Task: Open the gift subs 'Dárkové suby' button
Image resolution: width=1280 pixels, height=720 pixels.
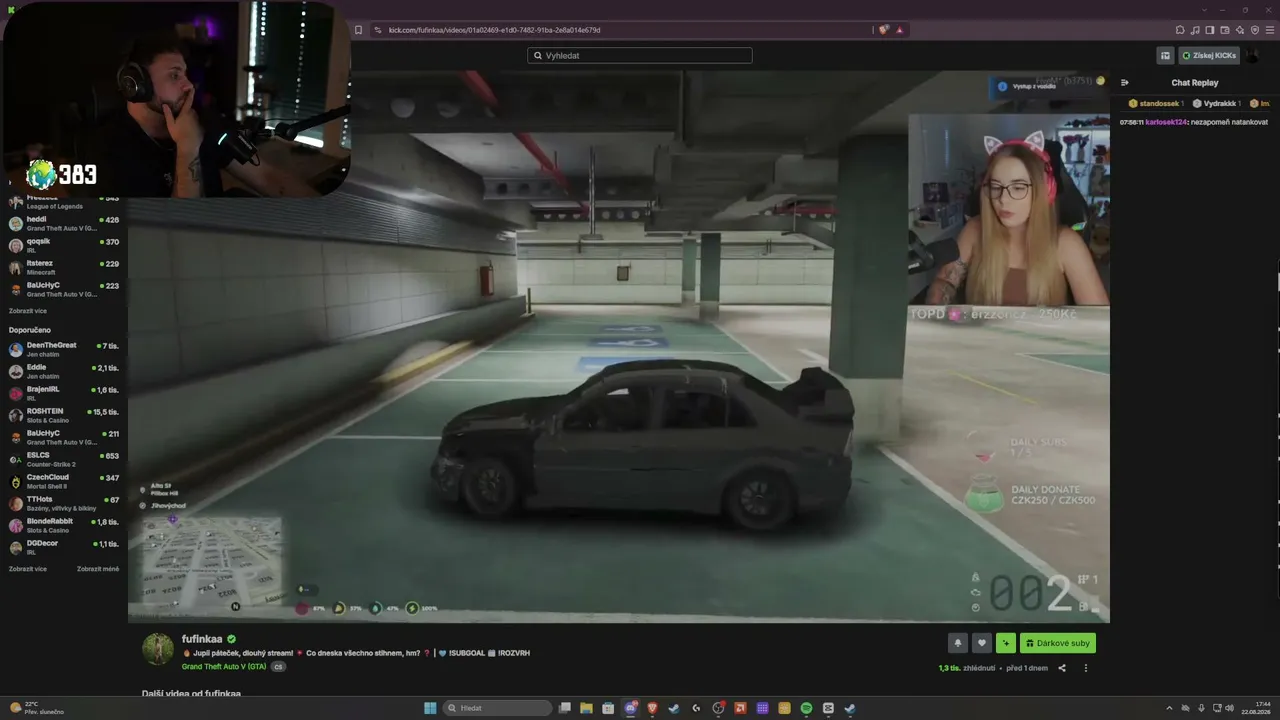Action: click(x=1058, y=643)
